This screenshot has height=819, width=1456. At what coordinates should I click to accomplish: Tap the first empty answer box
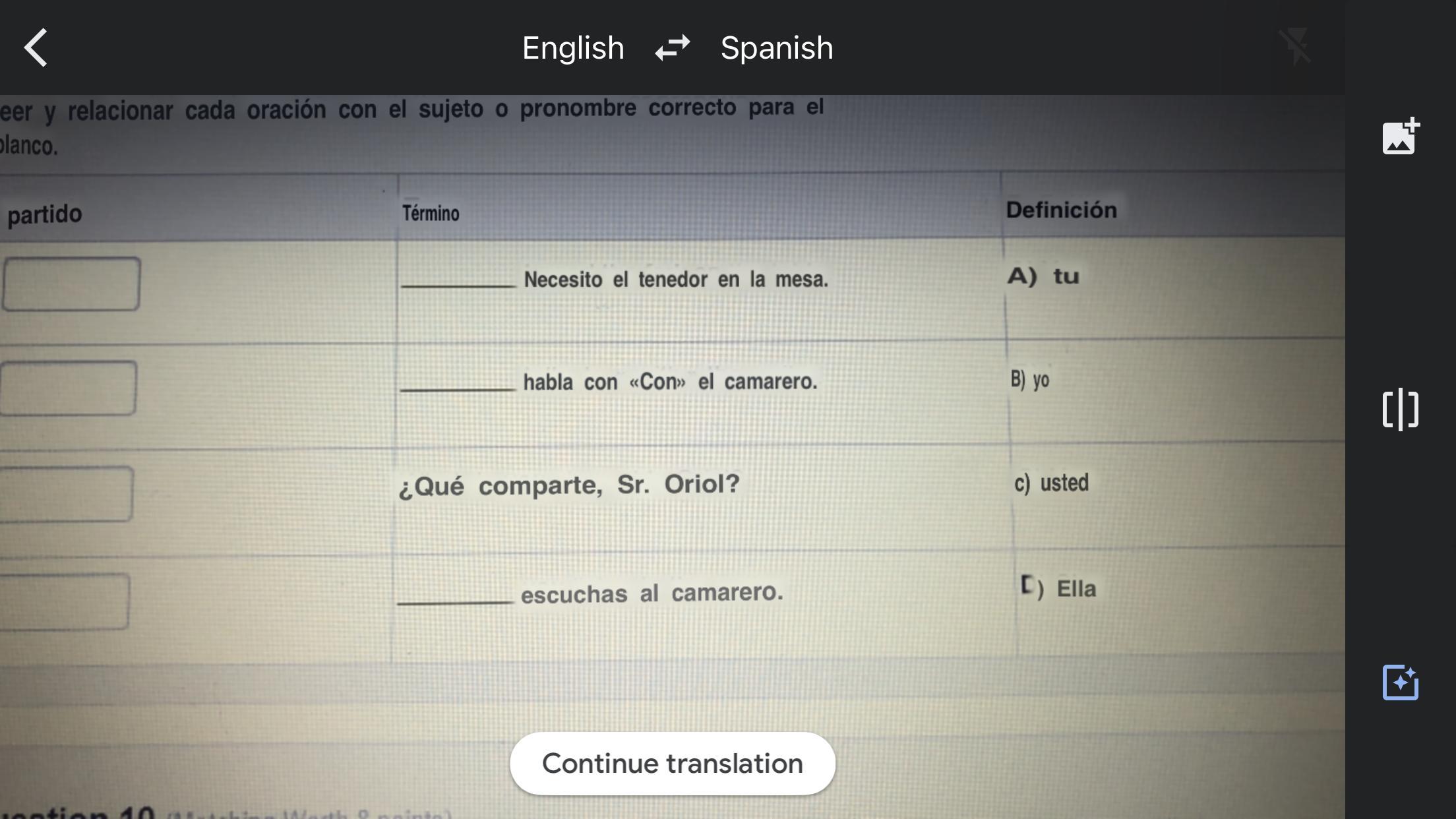coord(71,284)
